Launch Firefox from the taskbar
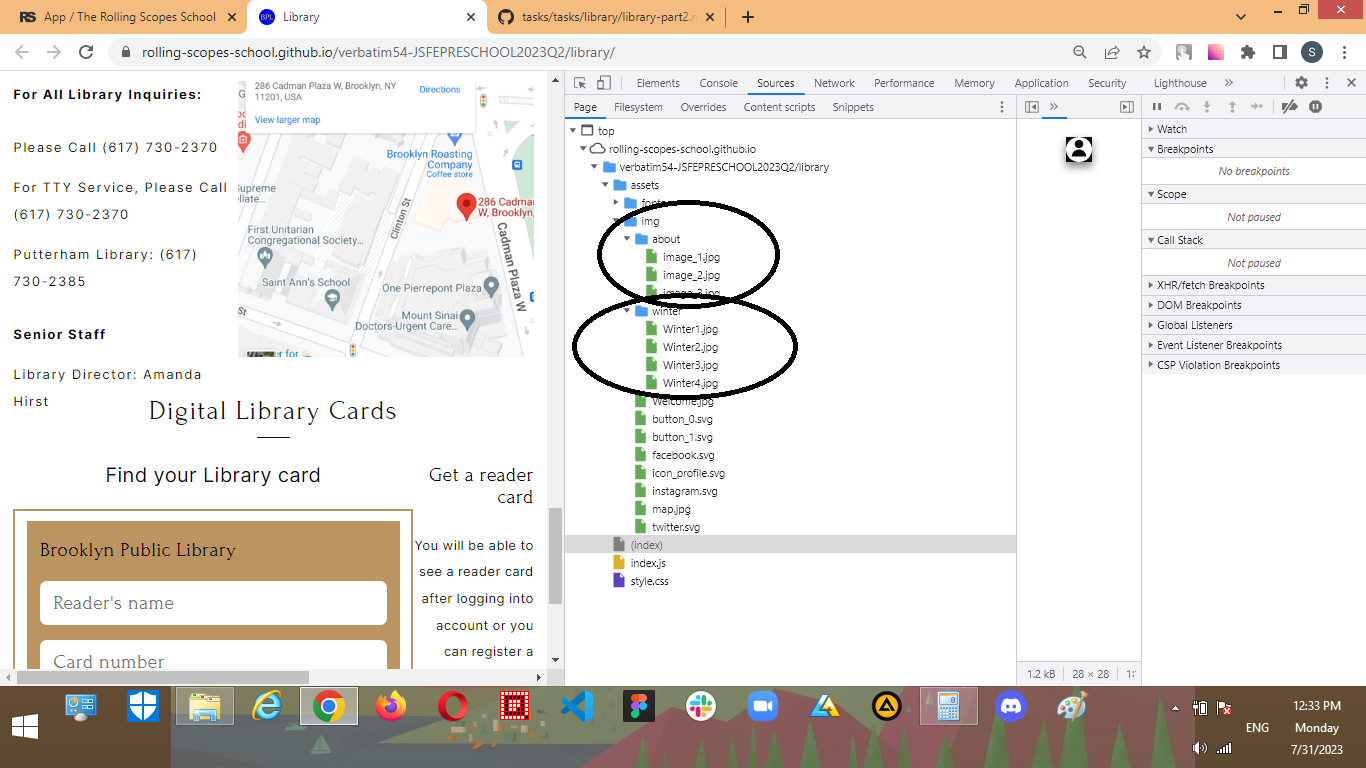The height and width of the screenshot is (768, 1366). pos(391,706)
